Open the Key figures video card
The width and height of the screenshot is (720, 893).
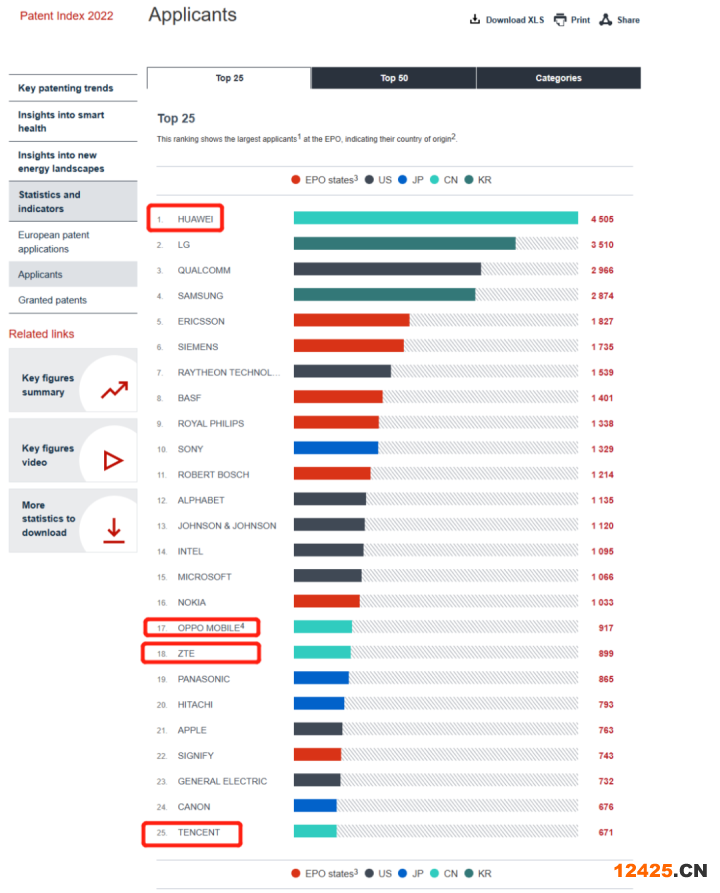[73, 450]
